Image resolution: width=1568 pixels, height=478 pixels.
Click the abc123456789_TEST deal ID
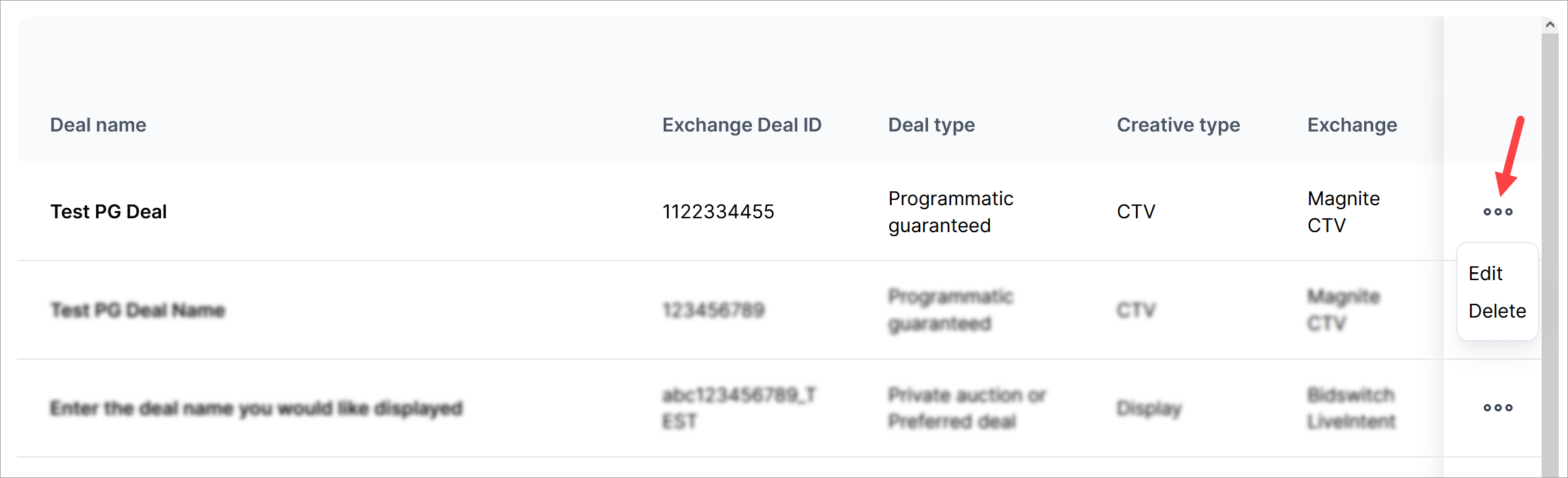coord(739,408)
